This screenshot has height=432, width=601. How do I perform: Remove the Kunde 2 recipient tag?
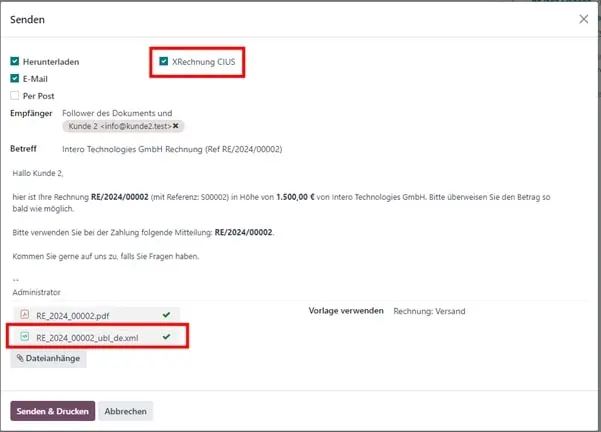pyautogui.click(x=176, y=127)
